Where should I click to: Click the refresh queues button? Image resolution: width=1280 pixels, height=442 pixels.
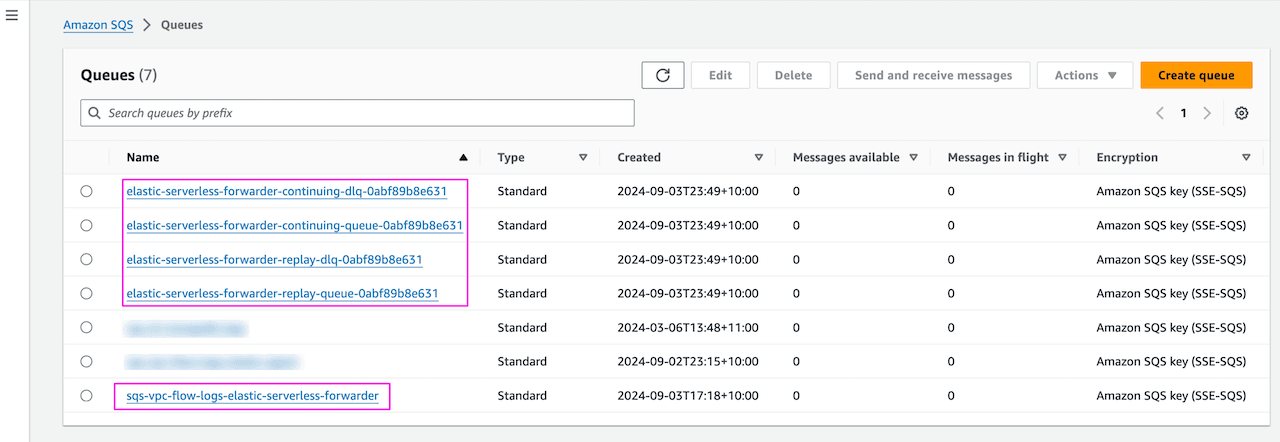662,75
